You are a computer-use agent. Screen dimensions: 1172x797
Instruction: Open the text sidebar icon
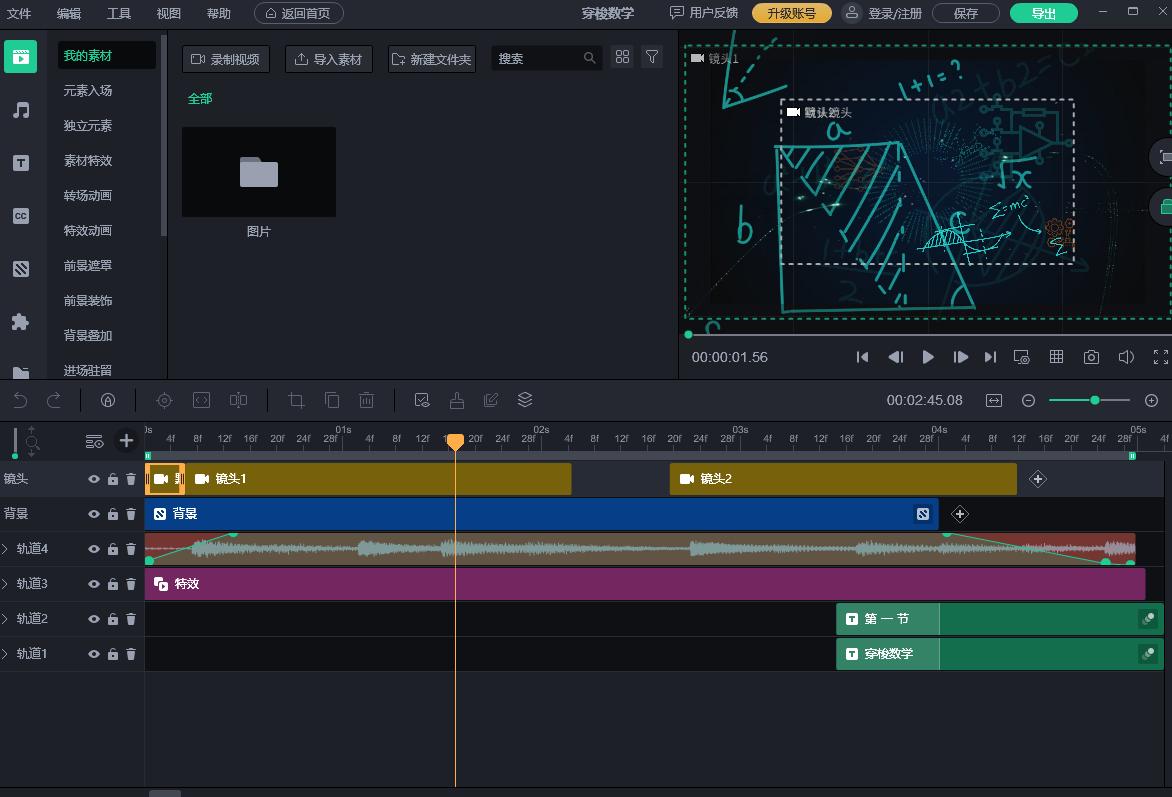[20, 163]
